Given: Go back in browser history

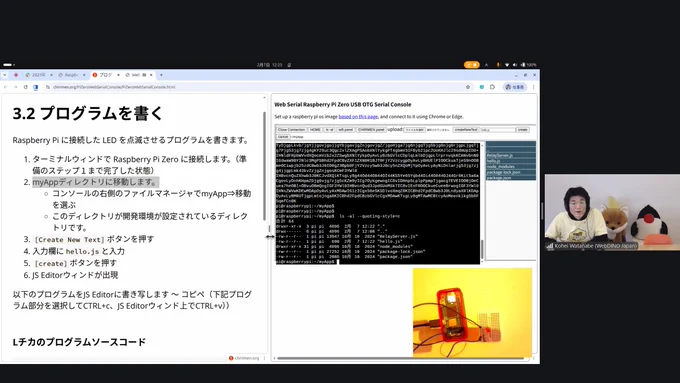Looking at the screenshot, I should (x=6, y=87).
